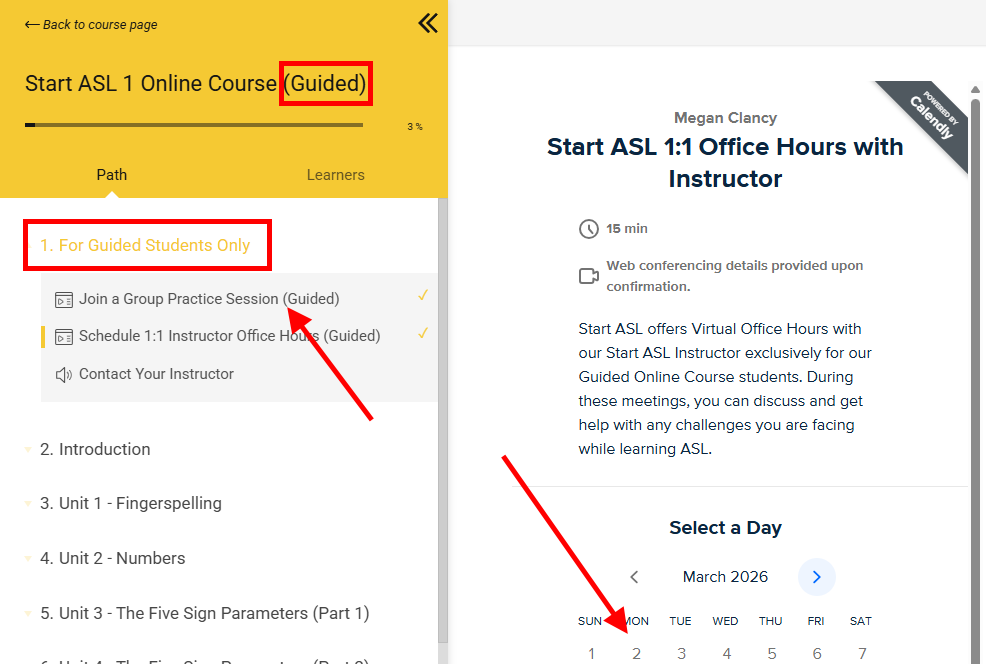Click the Megan Clancy host name

725,118
